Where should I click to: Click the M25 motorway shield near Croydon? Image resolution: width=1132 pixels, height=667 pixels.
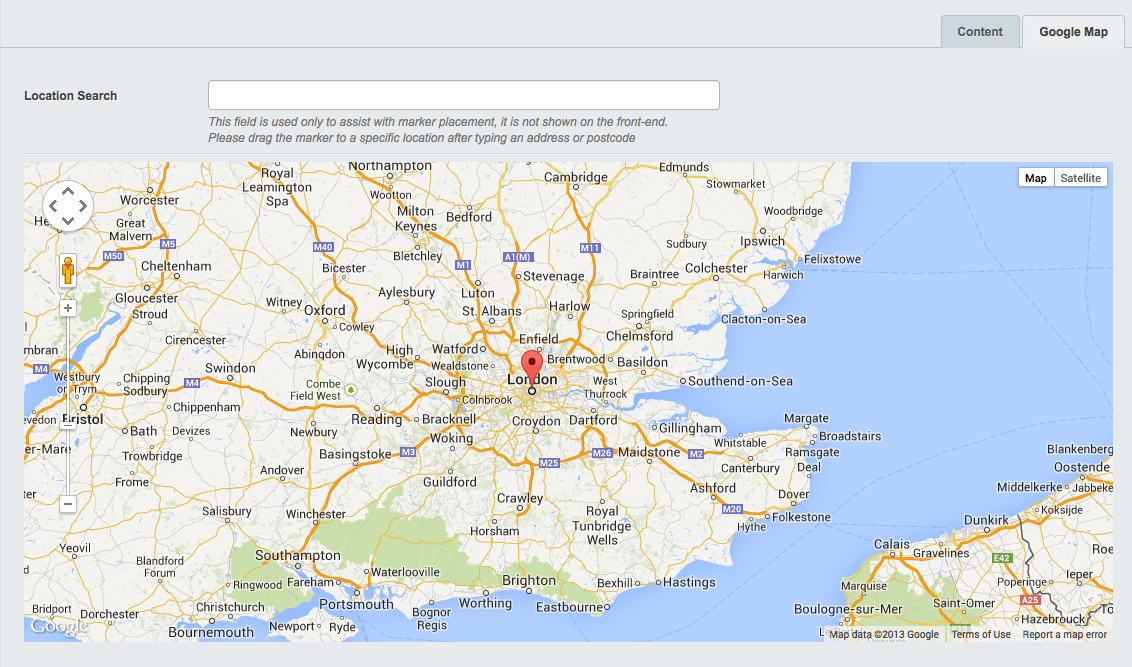click(549, 463)
